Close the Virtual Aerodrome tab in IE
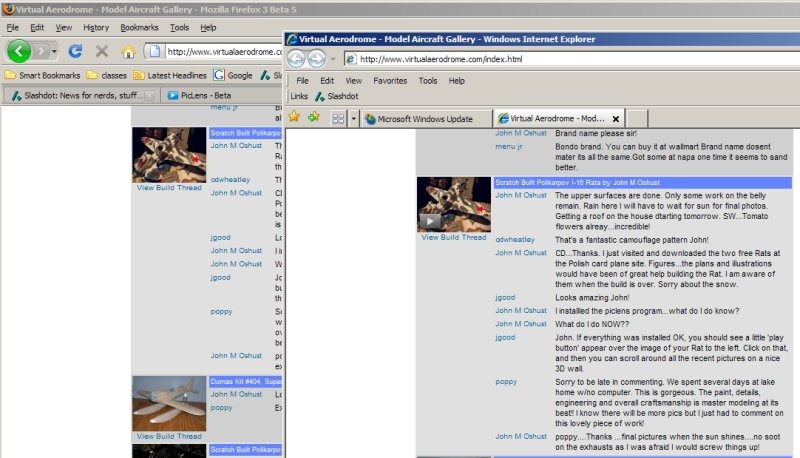This screenshot has width=800, height=458. tap(616, 119)
